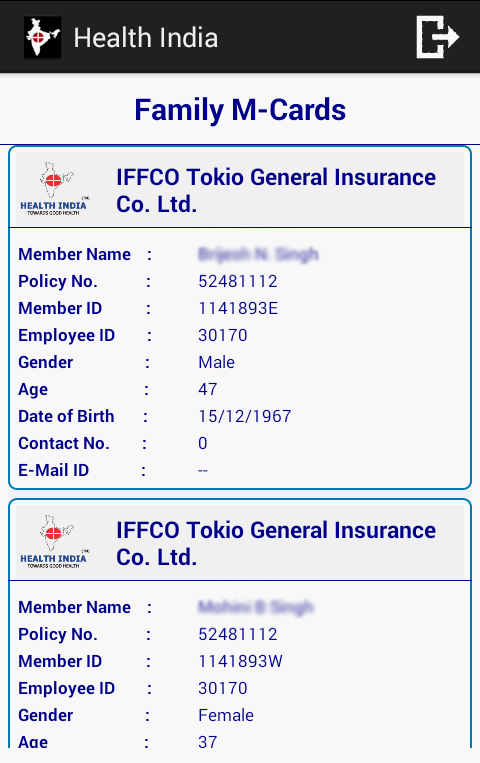Open second IFFCO Tokio General Insurance card header
This screenshot has width=480, height=763.
click(240, 543)
